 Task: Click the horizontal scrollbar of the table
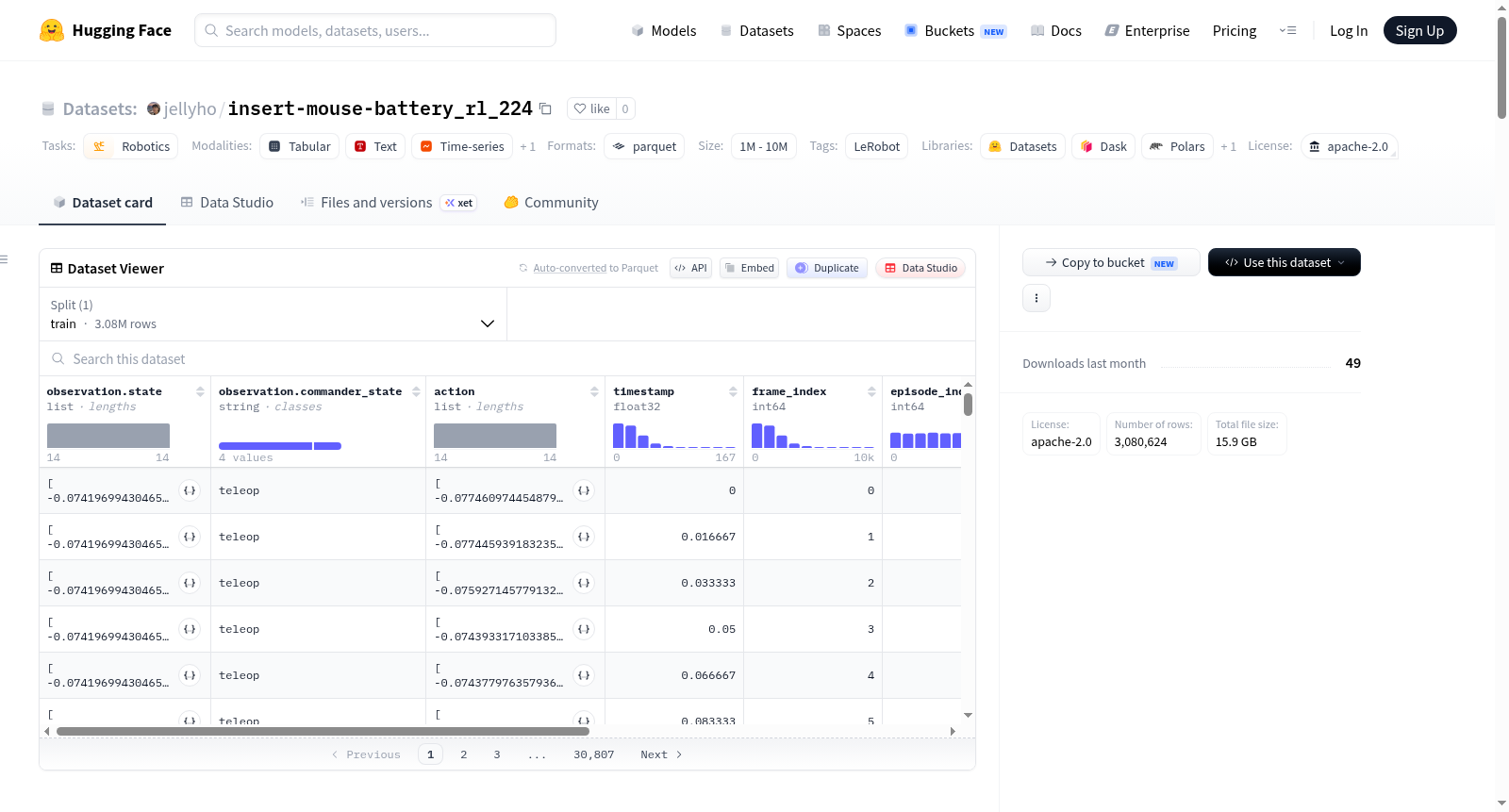pyautogui.click(x=323, y=731)
